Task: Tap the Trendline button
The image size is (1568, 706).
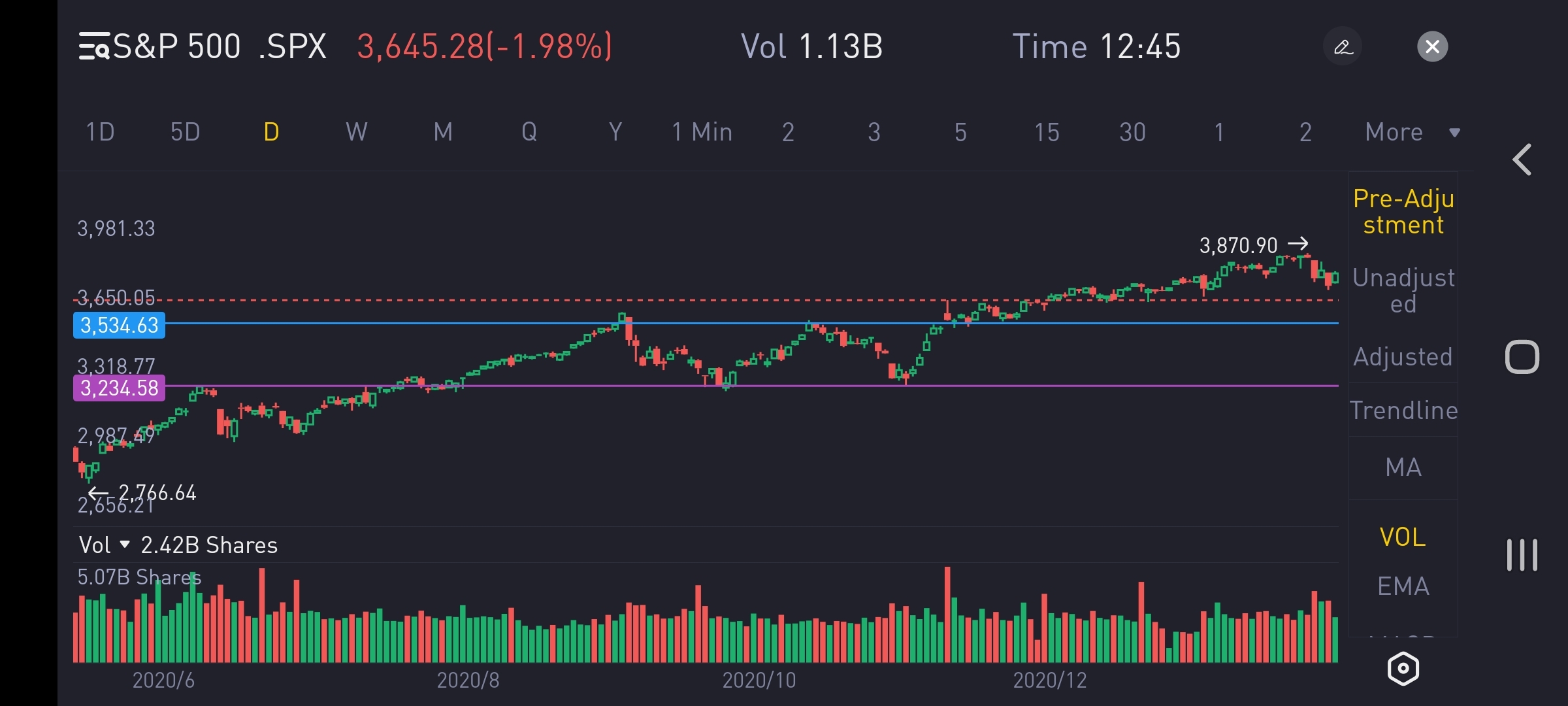Action: [x=1403, y=411]
